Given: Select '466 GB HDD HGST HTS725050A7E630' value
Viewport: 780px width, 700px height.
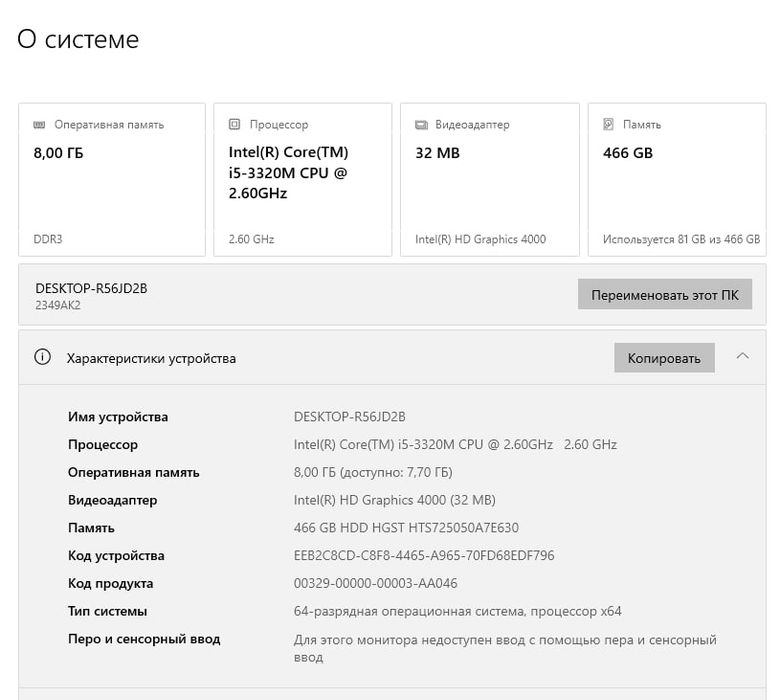Looking at the screenshot, I should click(406, 527).
